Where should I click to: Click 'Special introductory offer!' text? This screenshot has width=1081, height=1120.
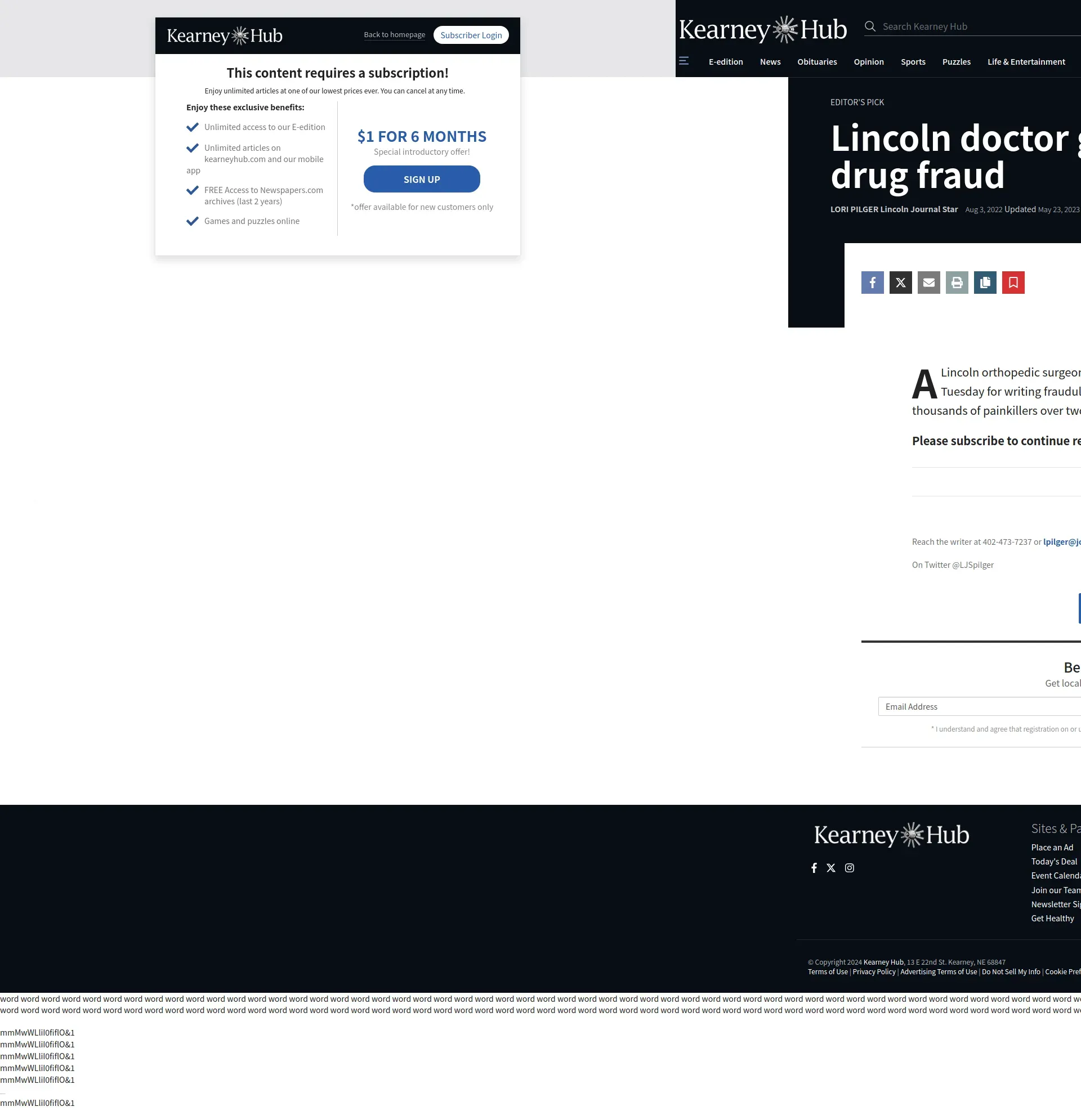pos(422,152)
